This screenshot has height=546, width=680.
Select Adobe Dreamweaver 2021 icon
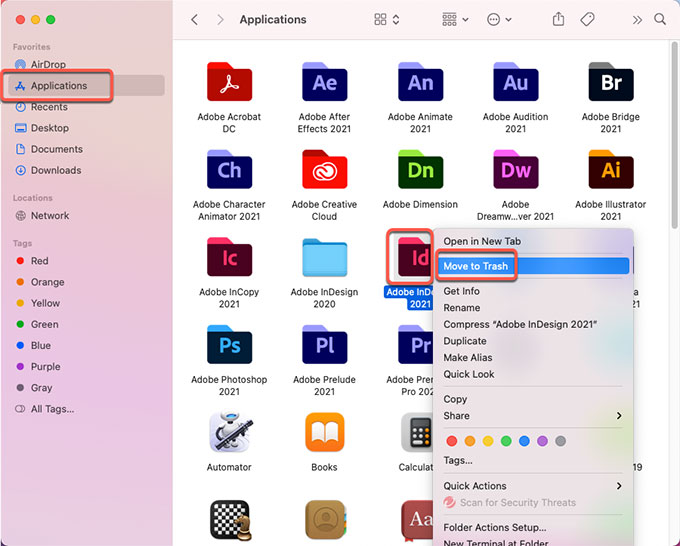pos(516,170)
